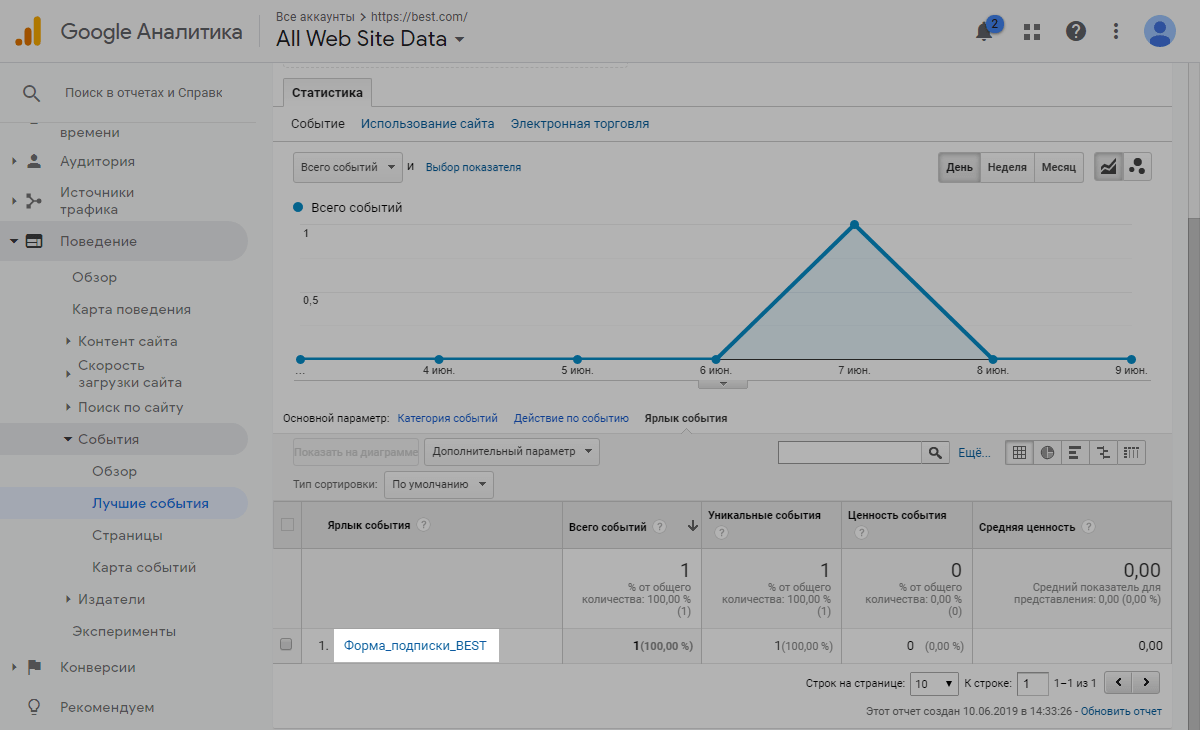This screenshot has width=1200, height=730.
Task: Open the user account avatar
Action: click(x=1159, y=31)
